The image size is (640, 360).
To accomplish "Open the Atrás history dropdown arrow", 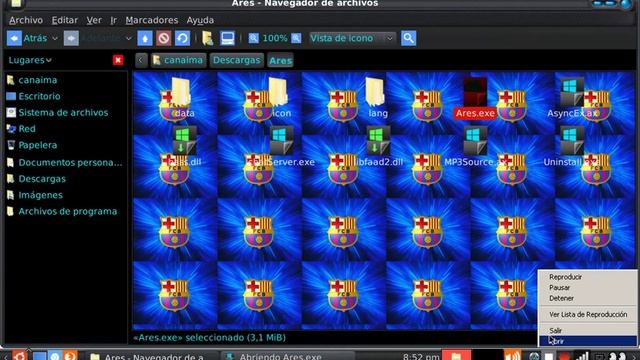I will click(55, 38).
